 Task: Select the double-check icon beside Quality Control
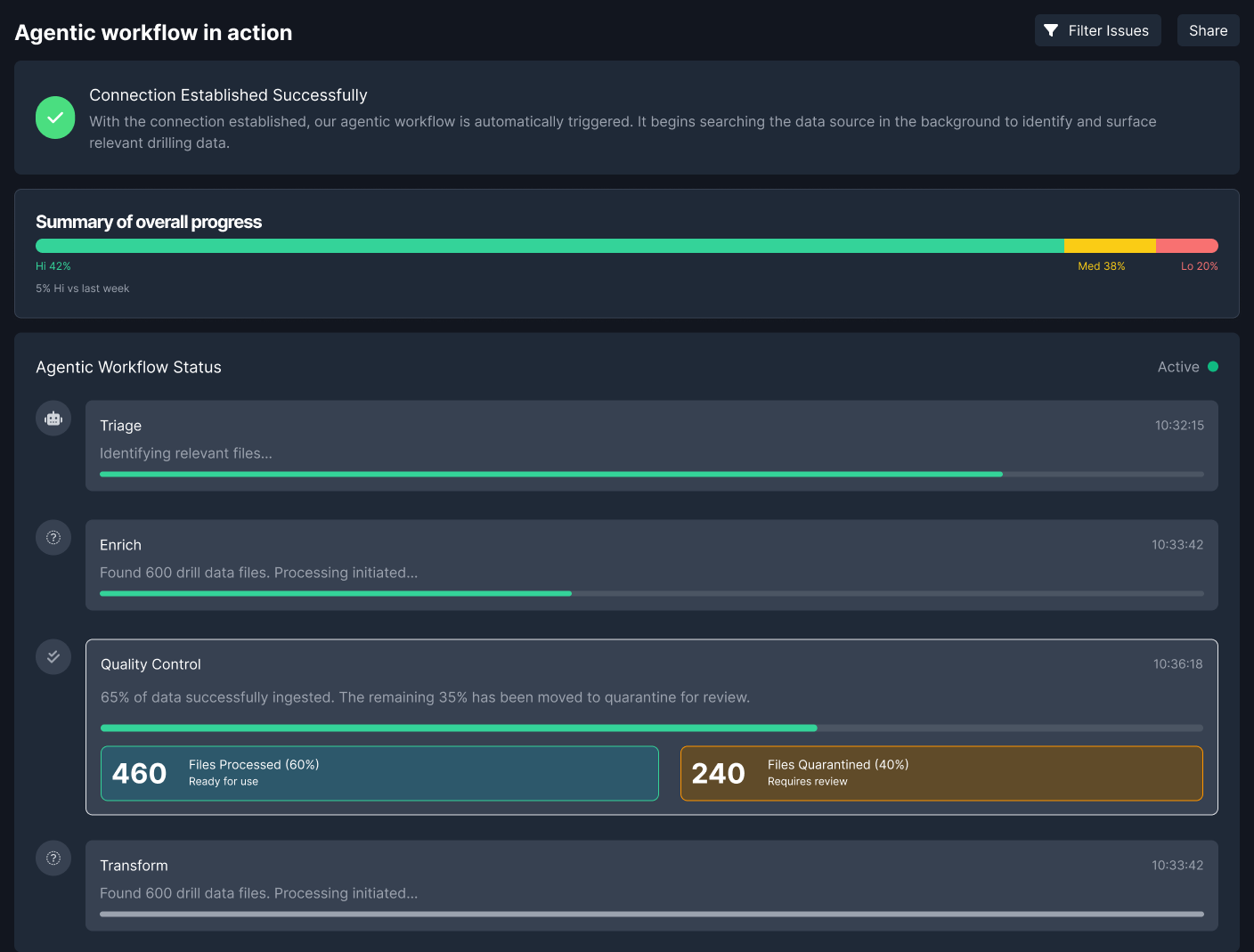coord(53,656)
